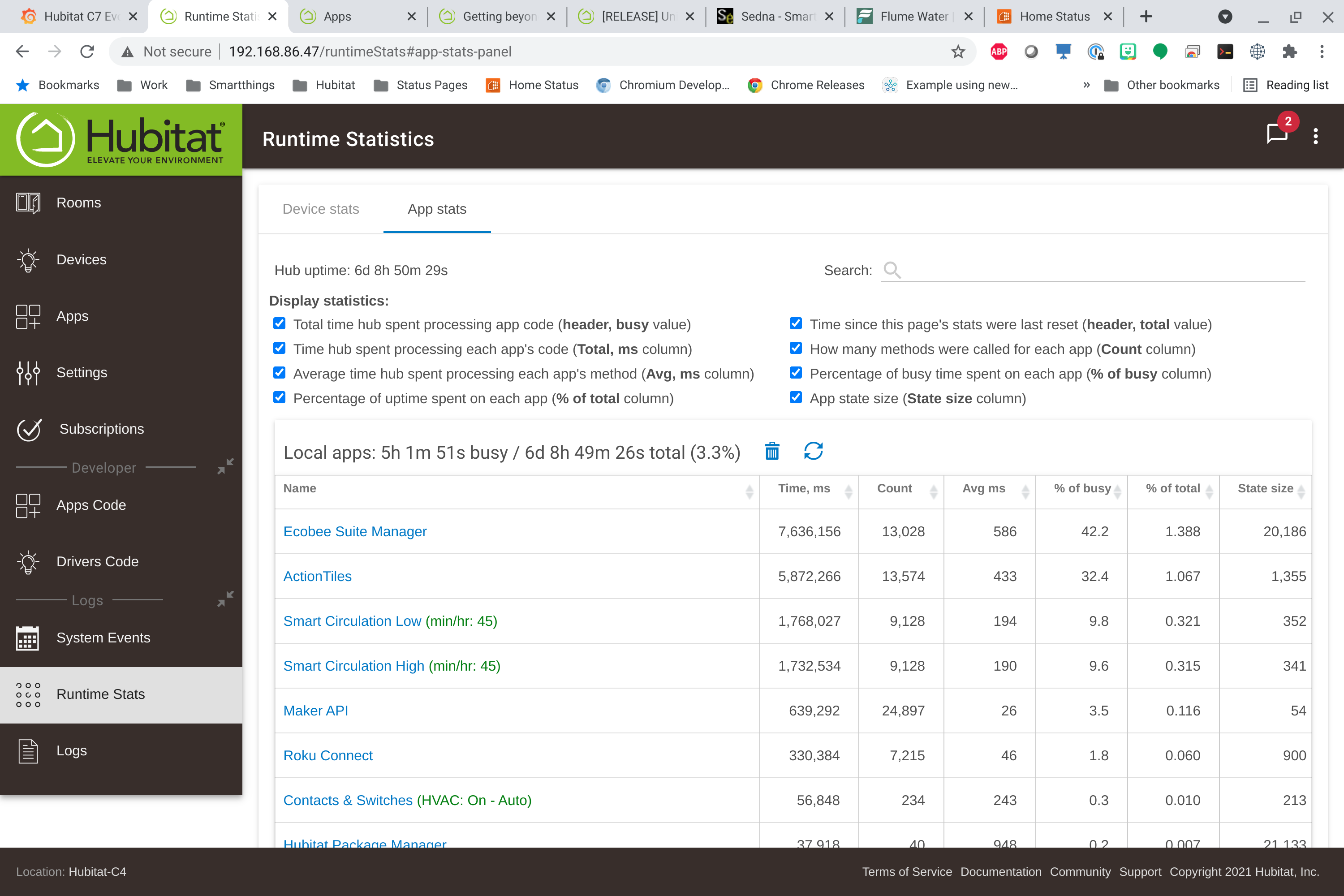Click the Hubitat logo
The image size is (1344, 896).
point(121,139)
